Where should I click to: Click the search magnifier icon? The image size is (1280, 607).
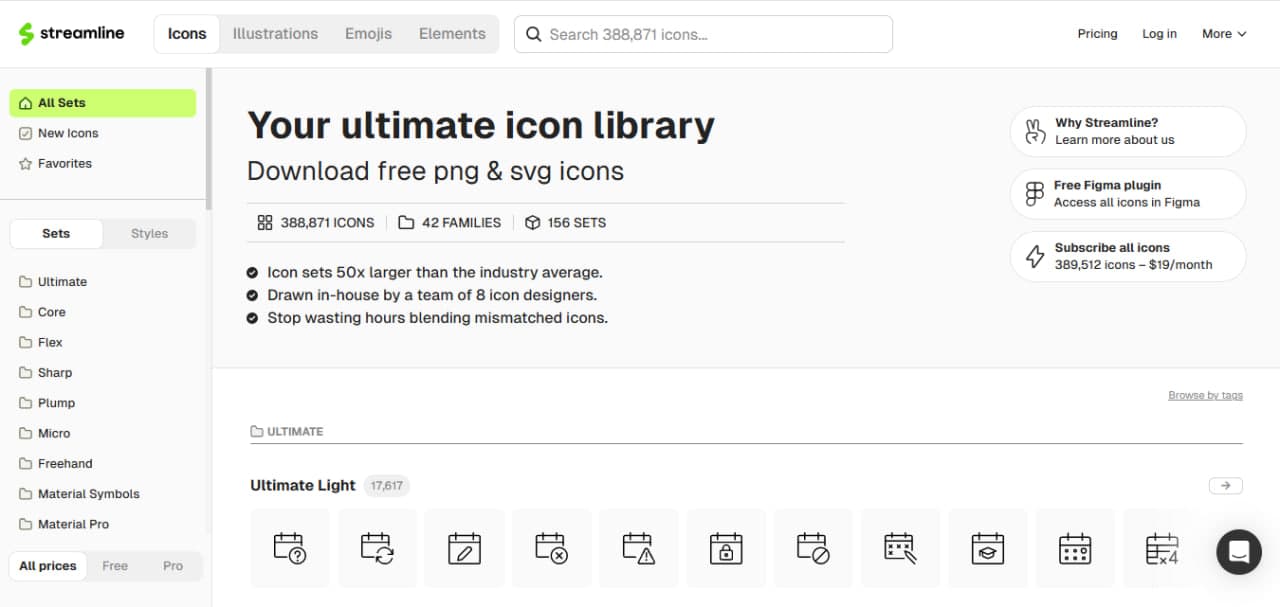click(x=534, y=34)
